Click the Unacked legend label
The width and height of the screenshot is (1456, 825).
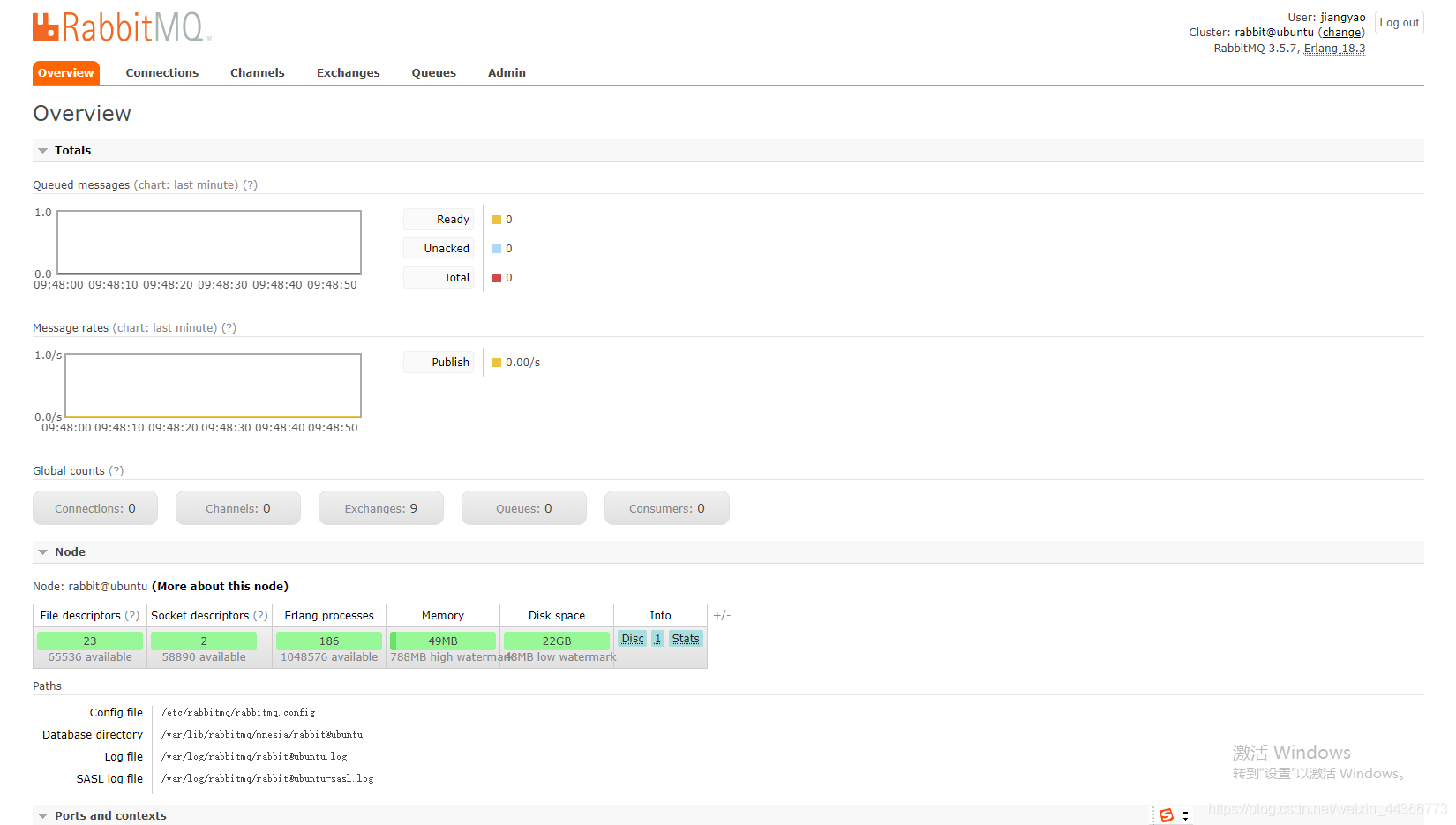[x=439, y=249]
